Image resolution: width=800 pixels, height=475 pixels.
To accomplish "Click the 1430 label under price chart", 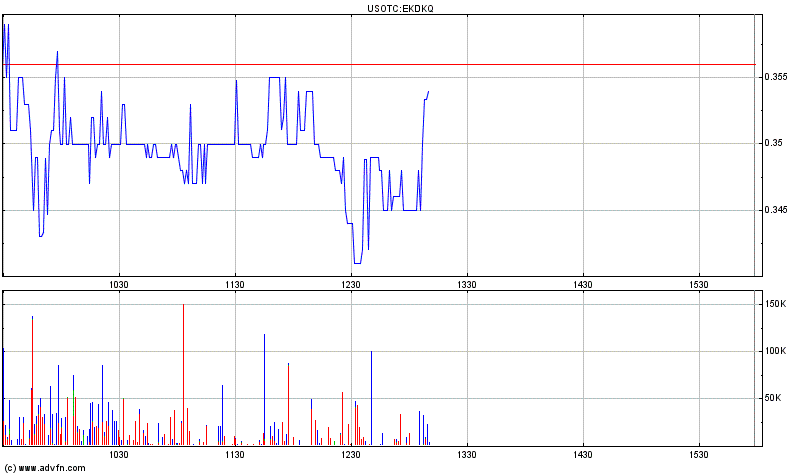I will point(583,285).
